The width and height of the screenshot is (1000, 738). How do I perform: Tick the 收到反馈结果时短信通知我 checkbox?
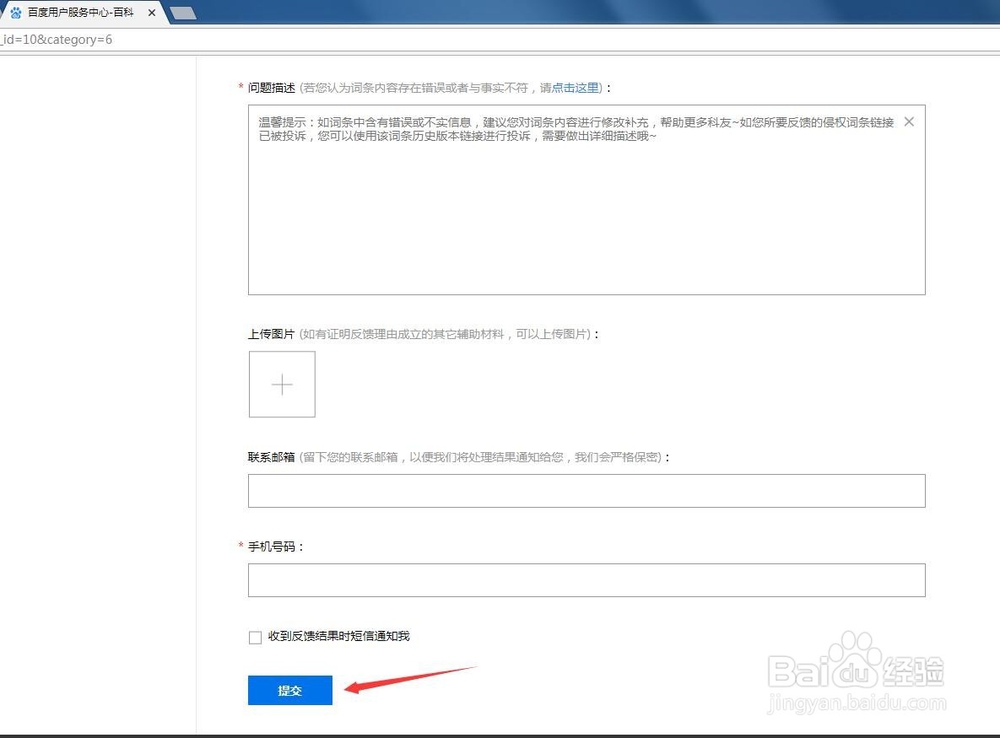point(255,637)
